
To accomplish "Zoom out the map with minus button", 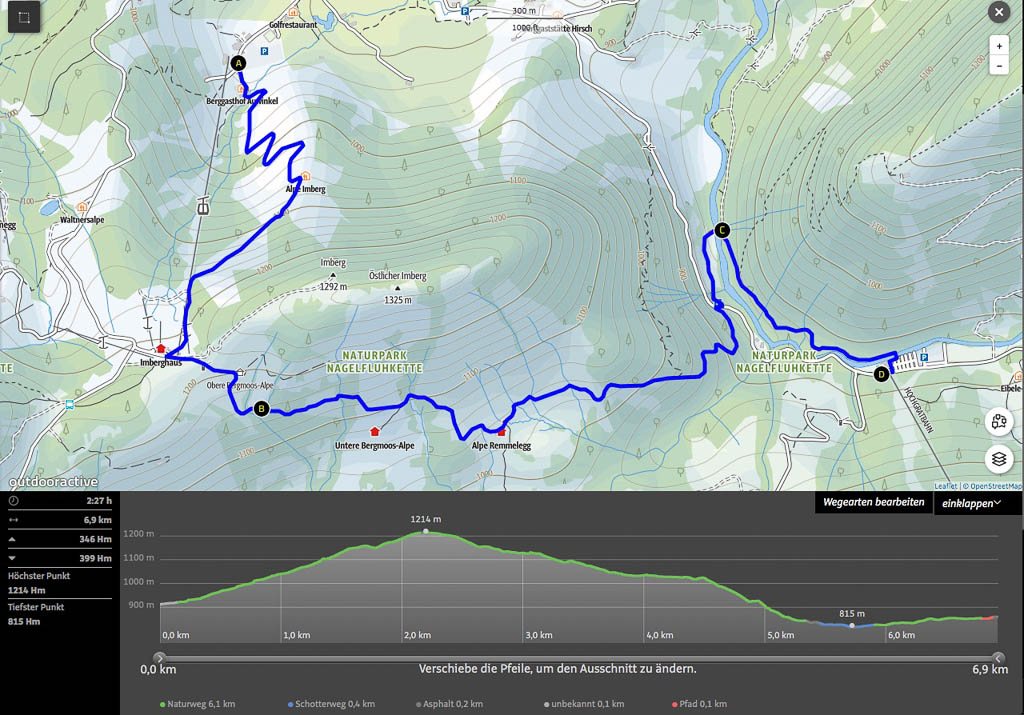I will click(998, 66).
